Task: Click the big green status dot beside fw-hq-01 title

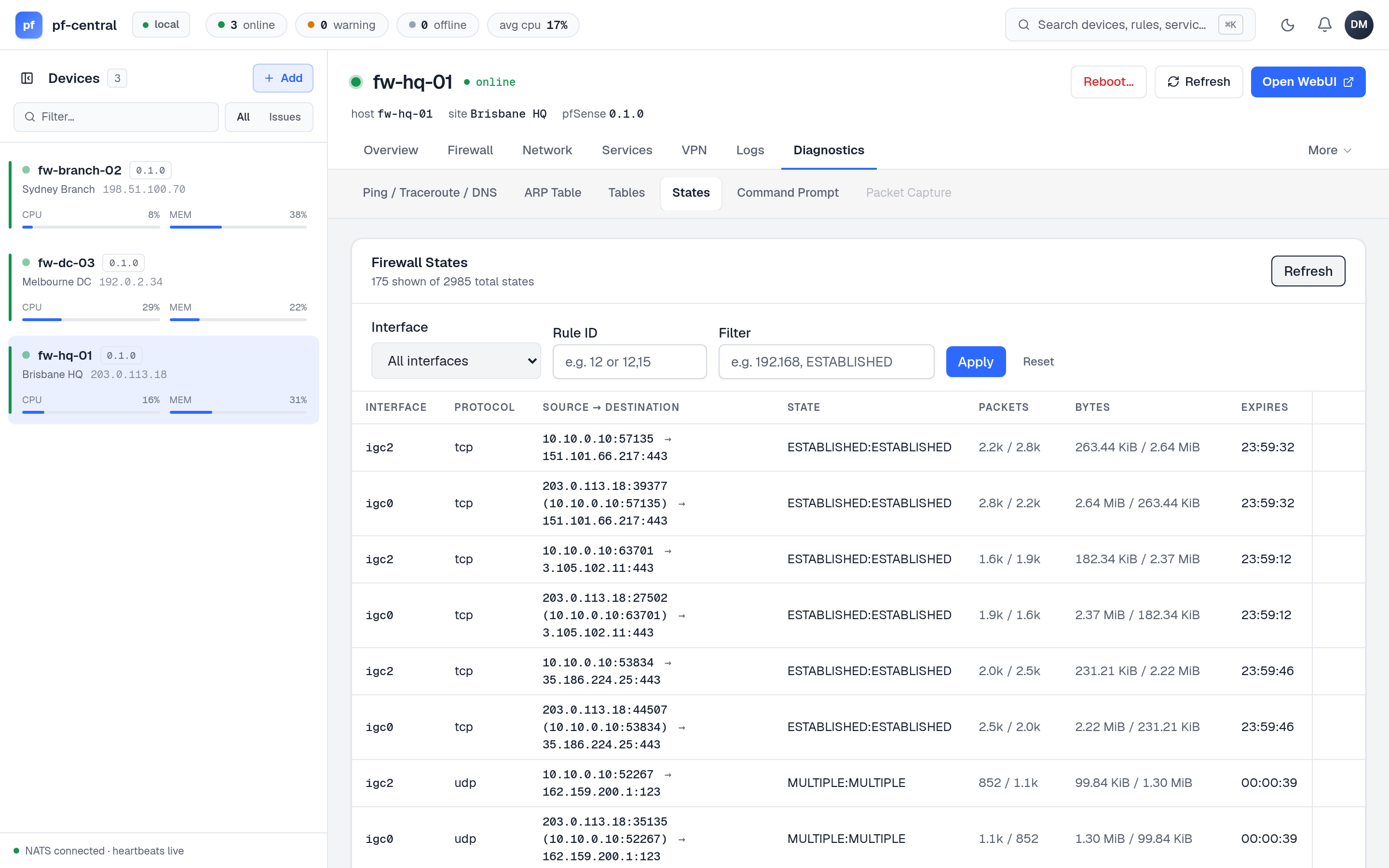Action: [x=356, y=82]
